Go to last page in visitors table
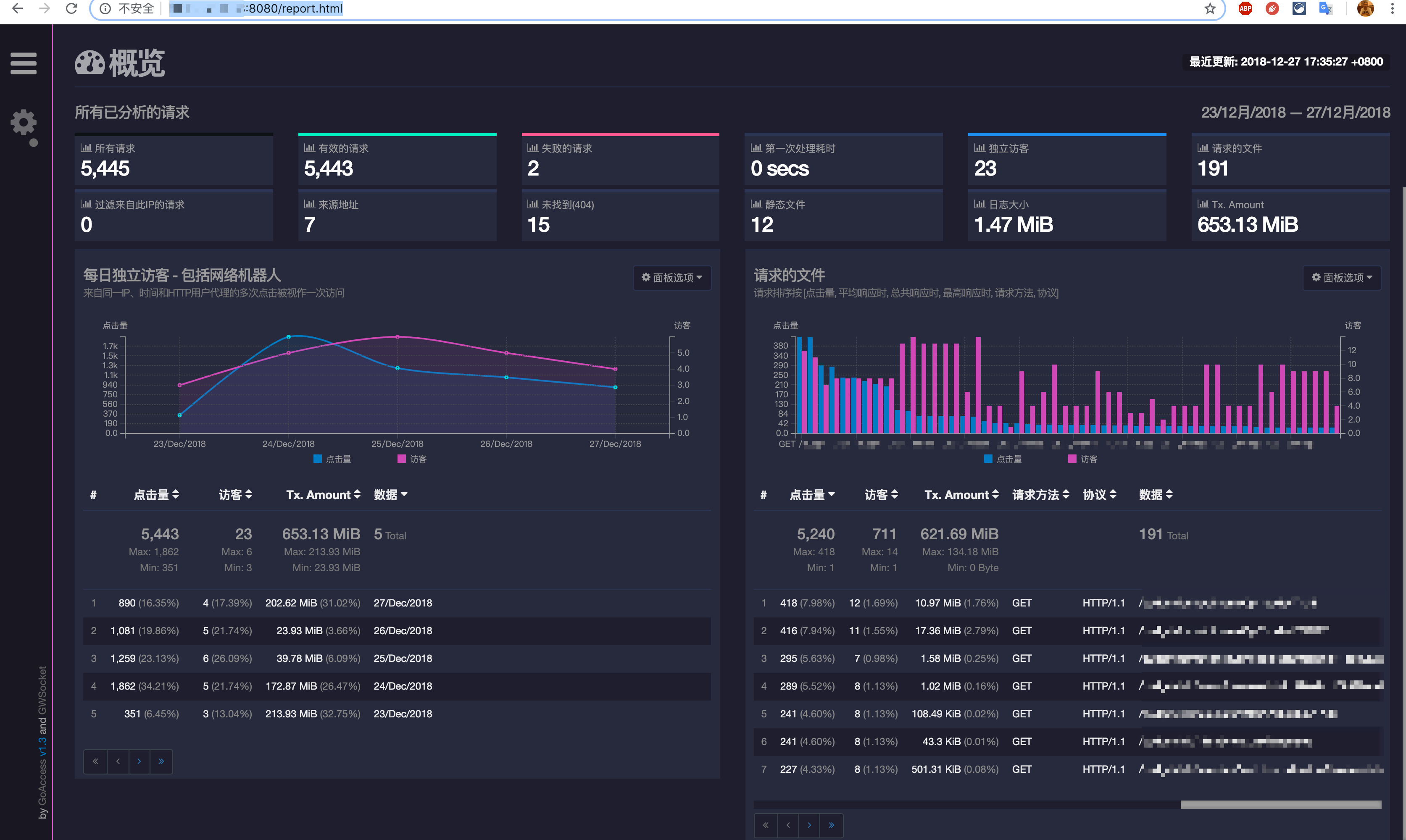Viewport: 1406px width, 840px height. 161,761
